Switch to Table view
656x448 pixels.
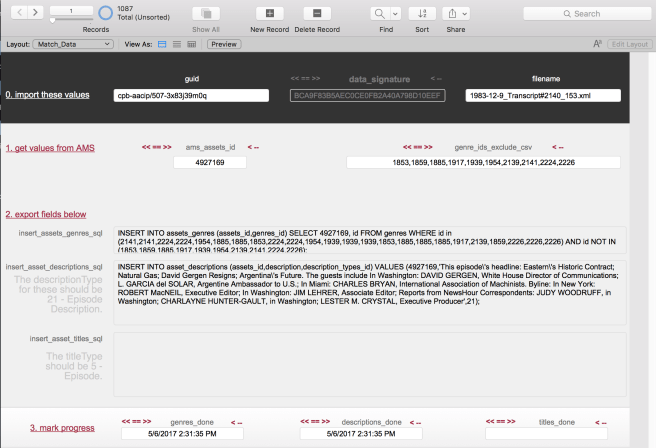pos(192,44)
